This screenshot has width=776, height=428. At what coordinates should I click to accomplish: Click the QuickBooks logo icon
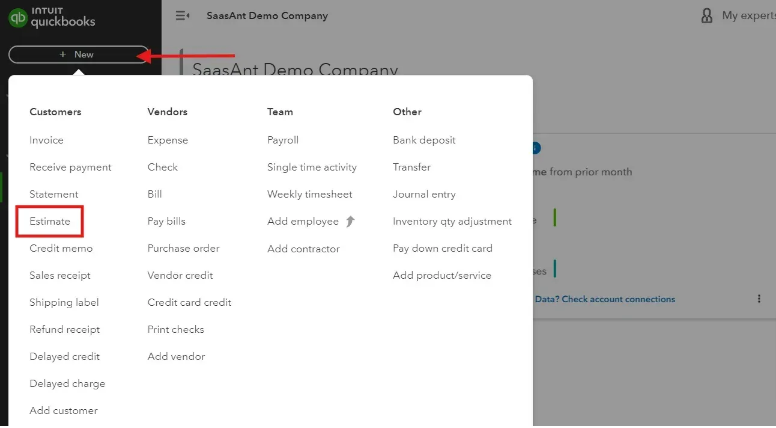coord(17,16)
